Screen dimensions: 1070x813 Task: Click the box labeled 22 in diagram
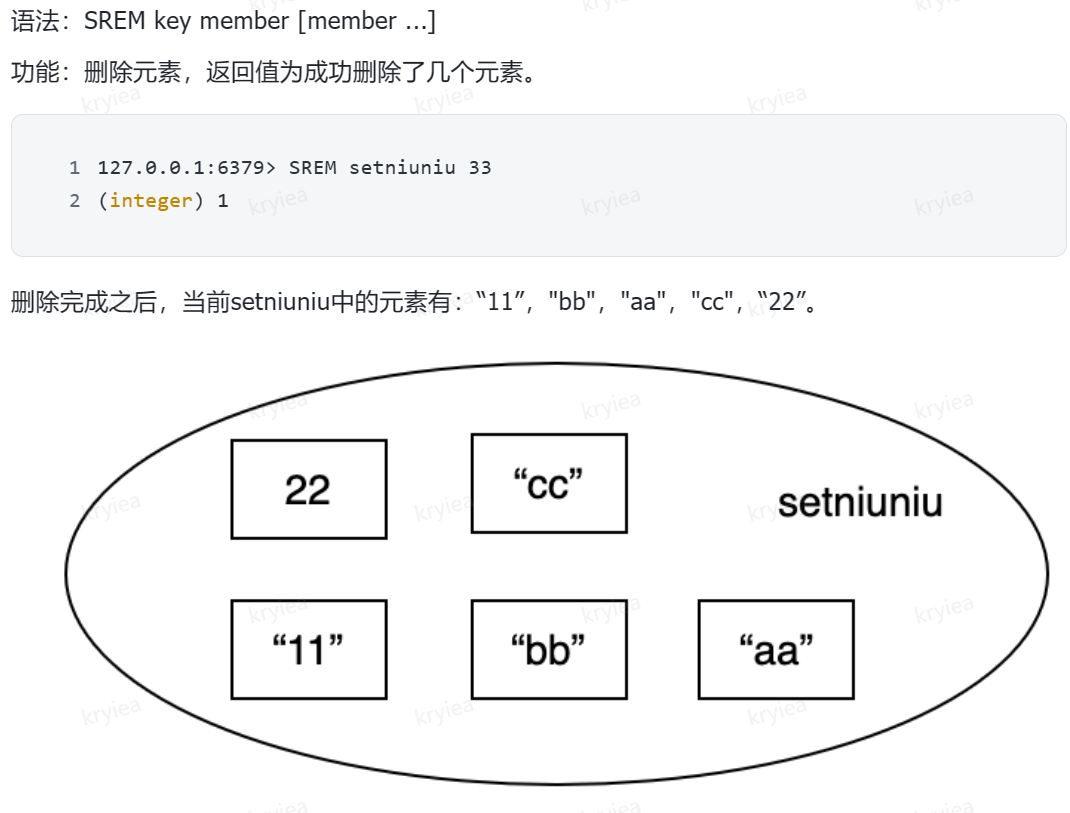pos(308,489)
